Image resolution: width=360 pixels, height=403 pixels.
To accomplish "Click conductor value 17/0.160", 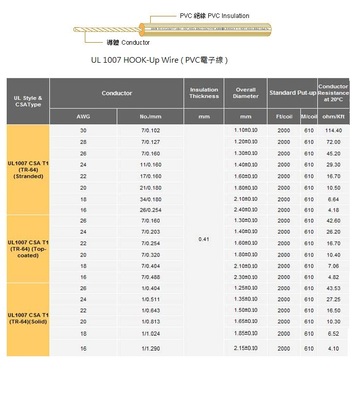I will tap(151, 176).
